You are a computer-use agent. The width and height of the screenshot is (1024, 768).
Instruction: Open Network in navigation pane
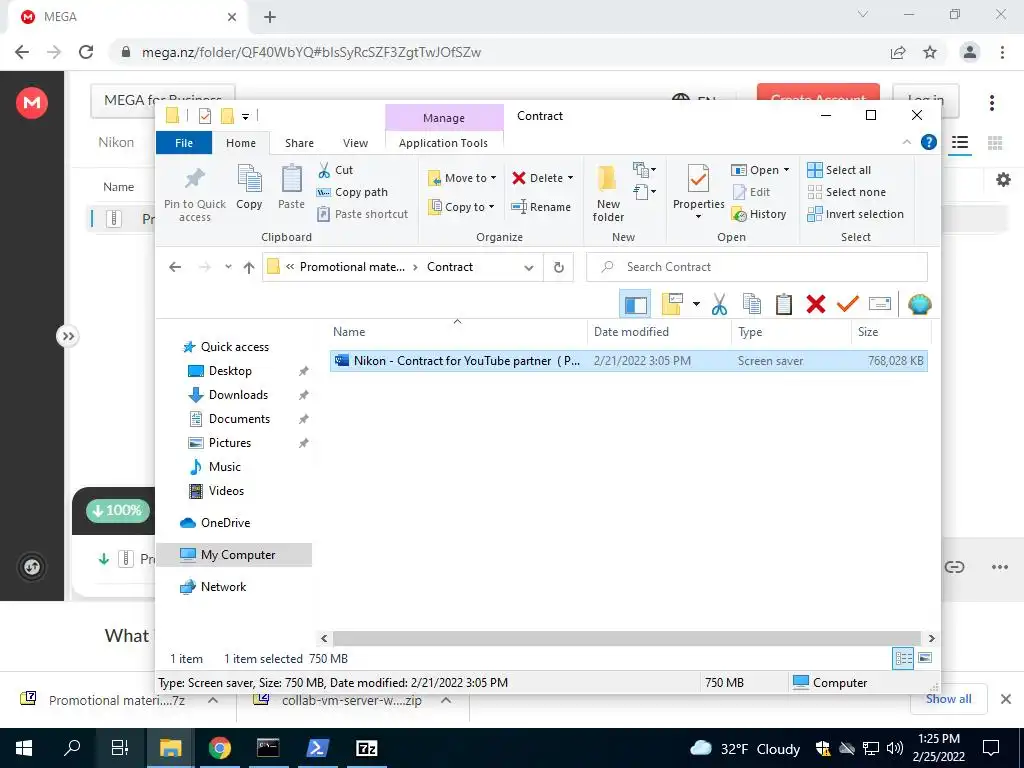tap(223, 587)
